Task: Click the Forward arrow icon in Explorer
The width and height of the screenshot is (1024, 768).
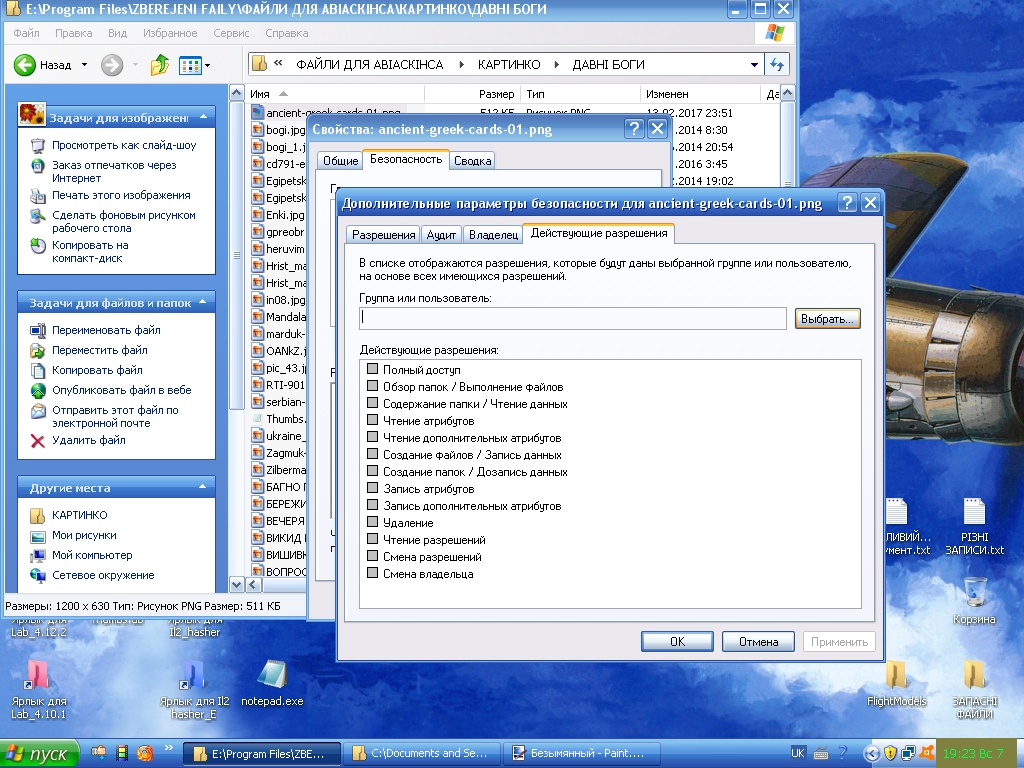Action: pyautogui.click(x=112, y=65)
